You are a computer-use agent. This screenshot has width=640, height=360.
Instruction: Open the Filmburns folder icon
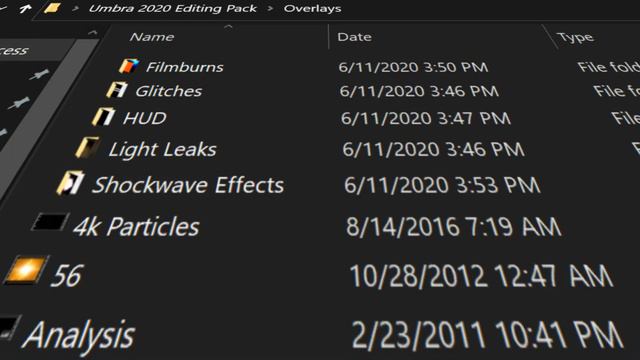pyautogui.click(x=129, y=66)
